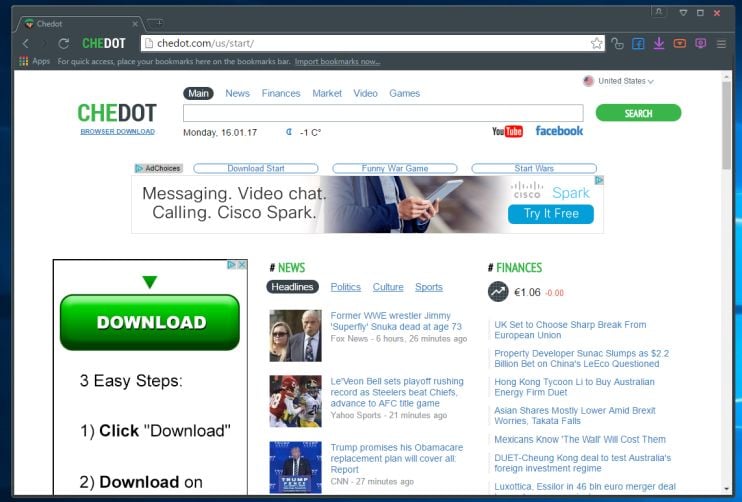The image size is (742, 502).
Task: Open UK Set to Choose Sharp Break article
Action: click(x=570, y=330)
